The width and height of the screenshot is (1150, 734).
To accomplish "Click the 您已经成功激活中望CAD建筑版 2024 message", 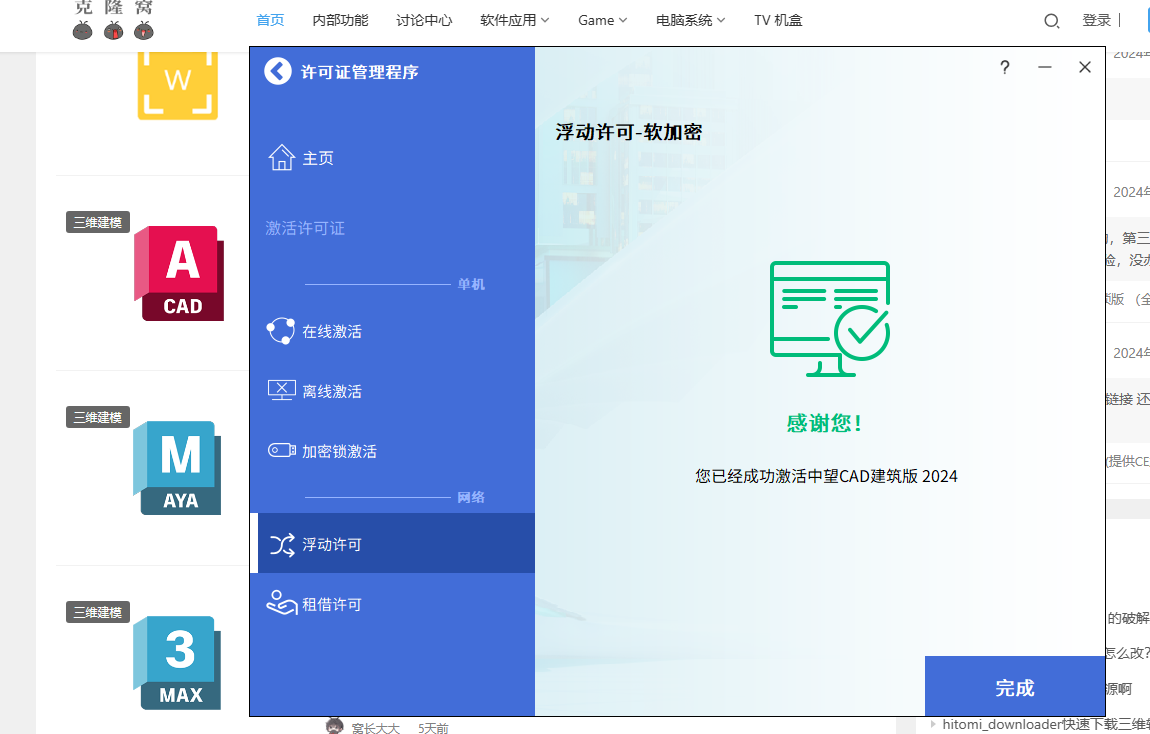I will click(x=827, y=476).
